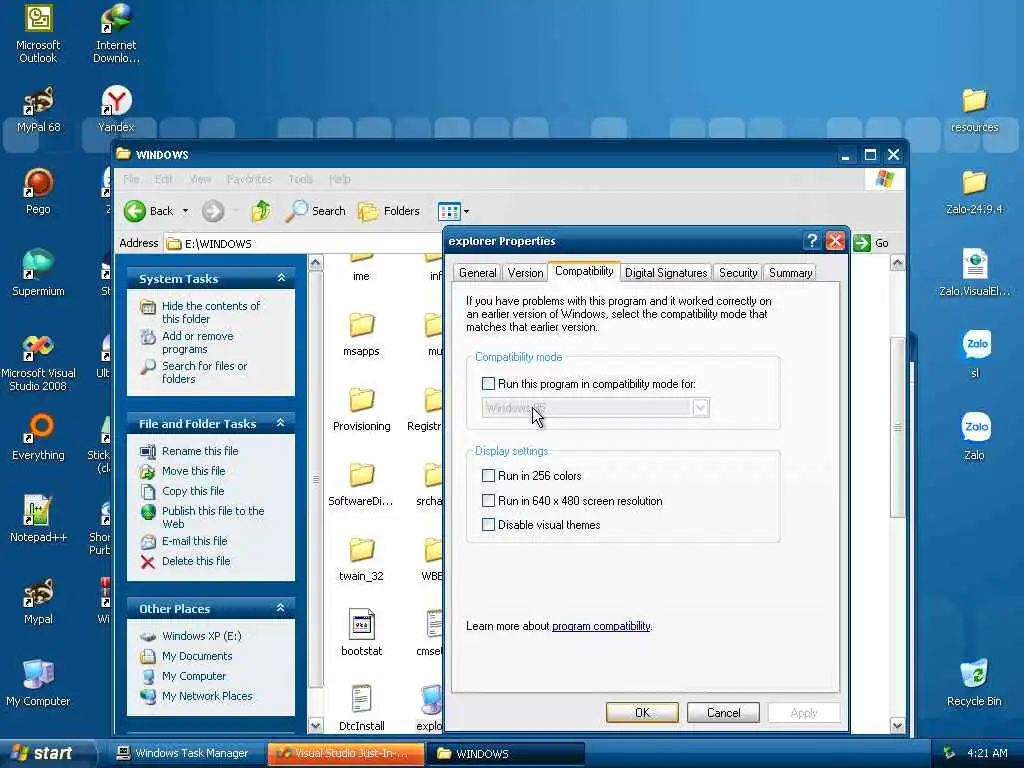Check Disable visual themes

pyautogui.click(x=488, y=524)
